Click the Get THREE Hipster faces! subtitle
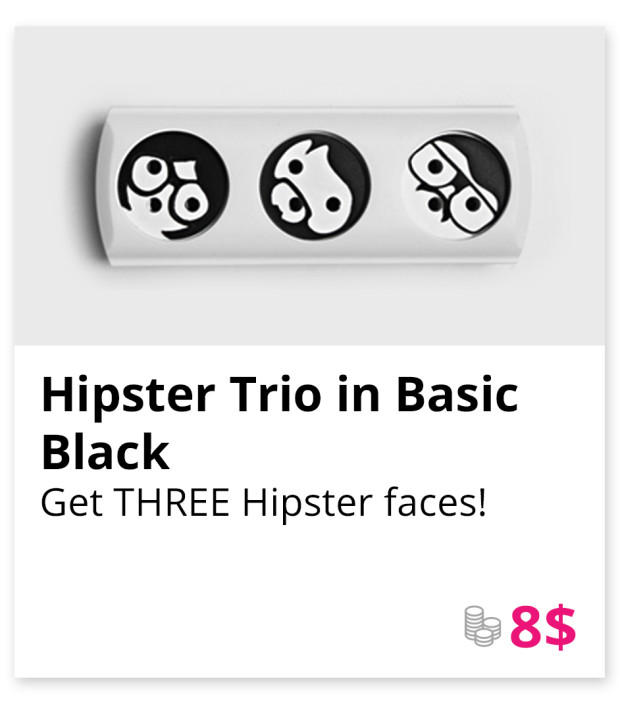The width and height of the screenshot is (620, 704). coord(263,502)
